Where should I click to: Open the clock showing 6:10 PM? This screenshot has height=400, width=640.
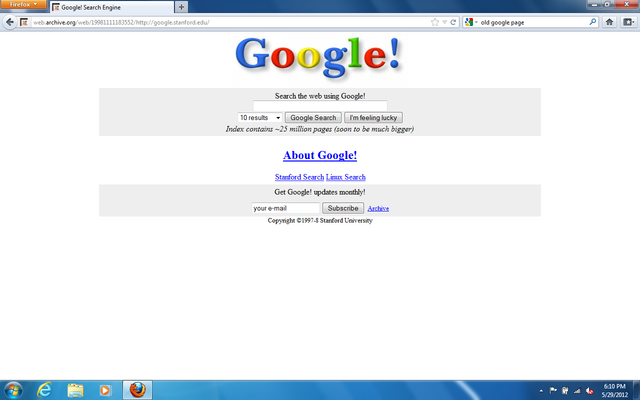(x=615, y=390)
